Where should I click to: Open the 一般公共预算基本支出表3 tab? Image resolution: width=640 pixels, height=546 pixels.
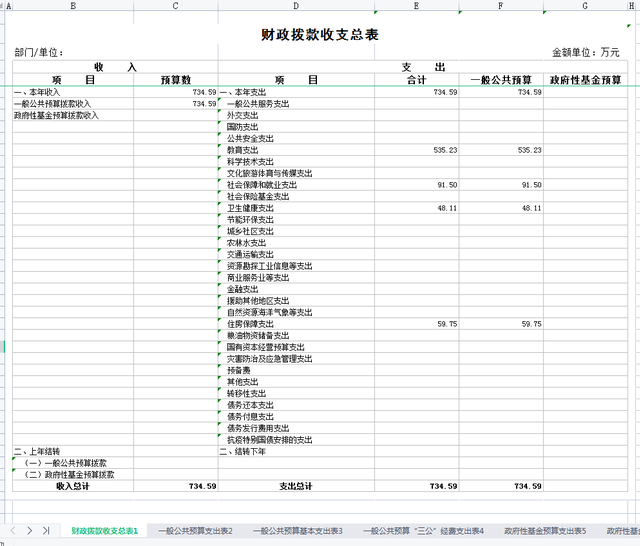point(297,530)
